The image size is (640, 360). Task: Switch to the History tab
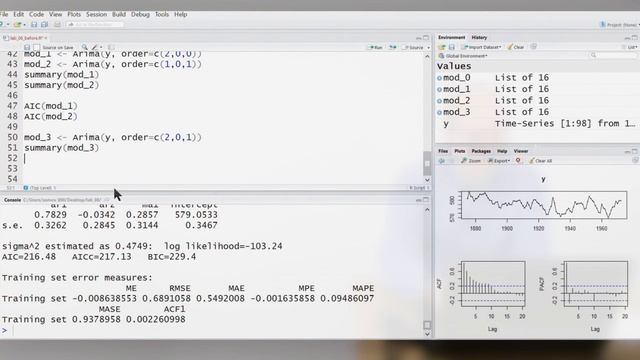(479, 38)
